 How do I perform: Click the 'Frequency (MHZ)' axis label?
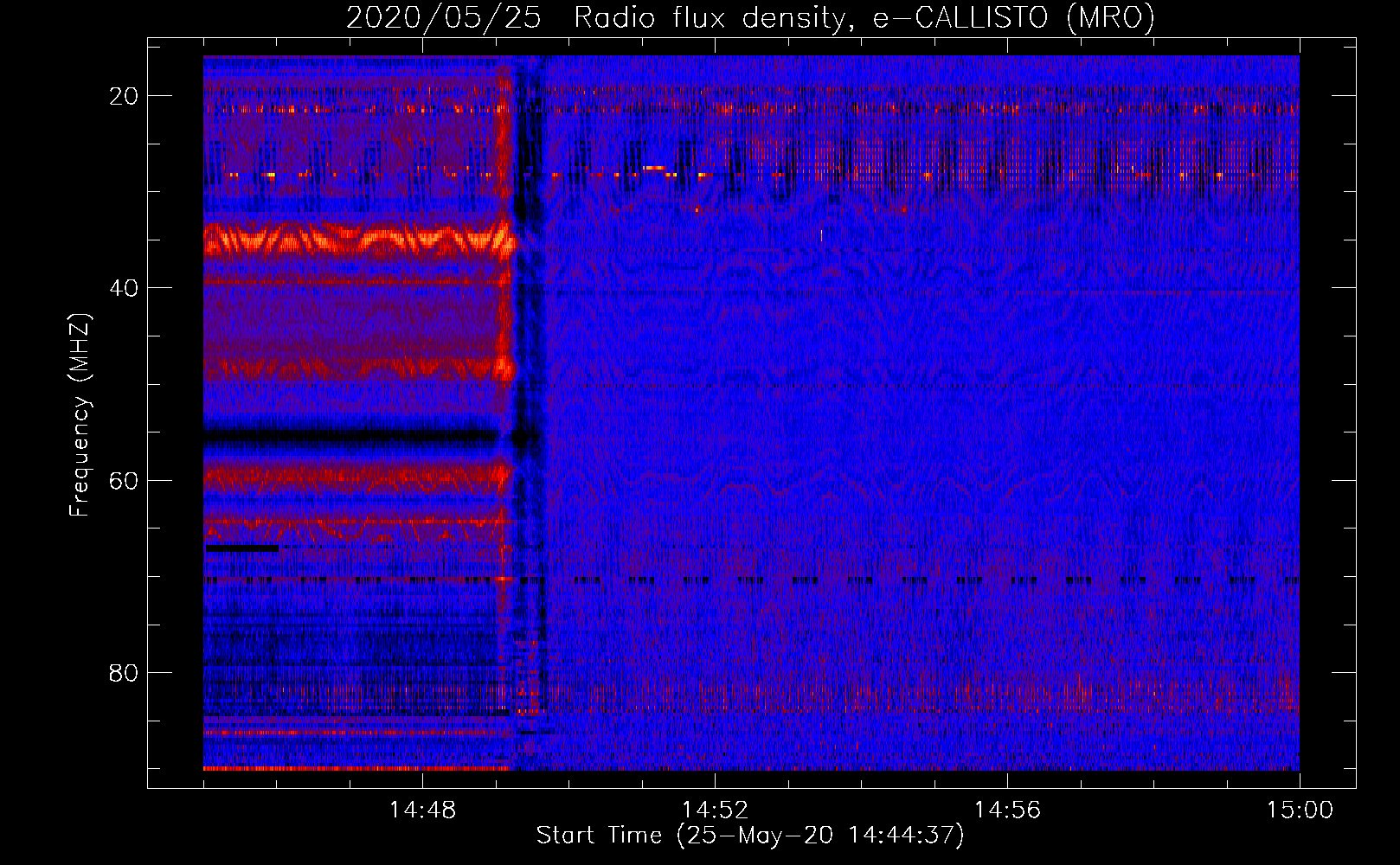80,414
